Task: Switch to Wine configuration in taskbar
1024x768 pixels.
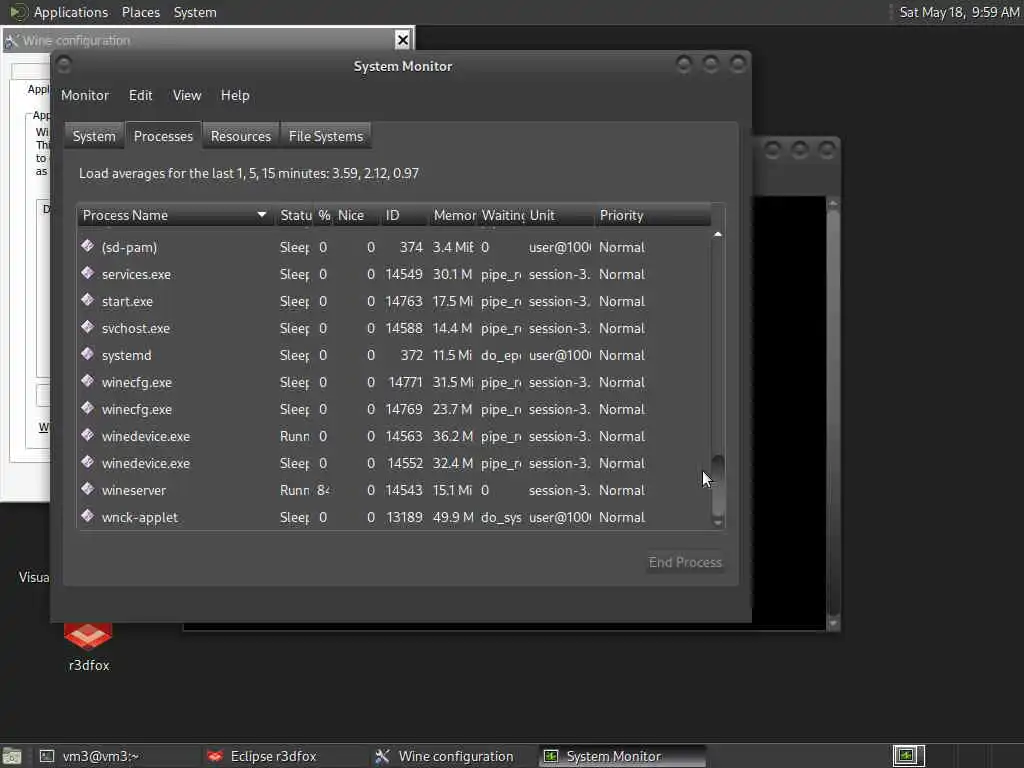Action: click(456, 756)
